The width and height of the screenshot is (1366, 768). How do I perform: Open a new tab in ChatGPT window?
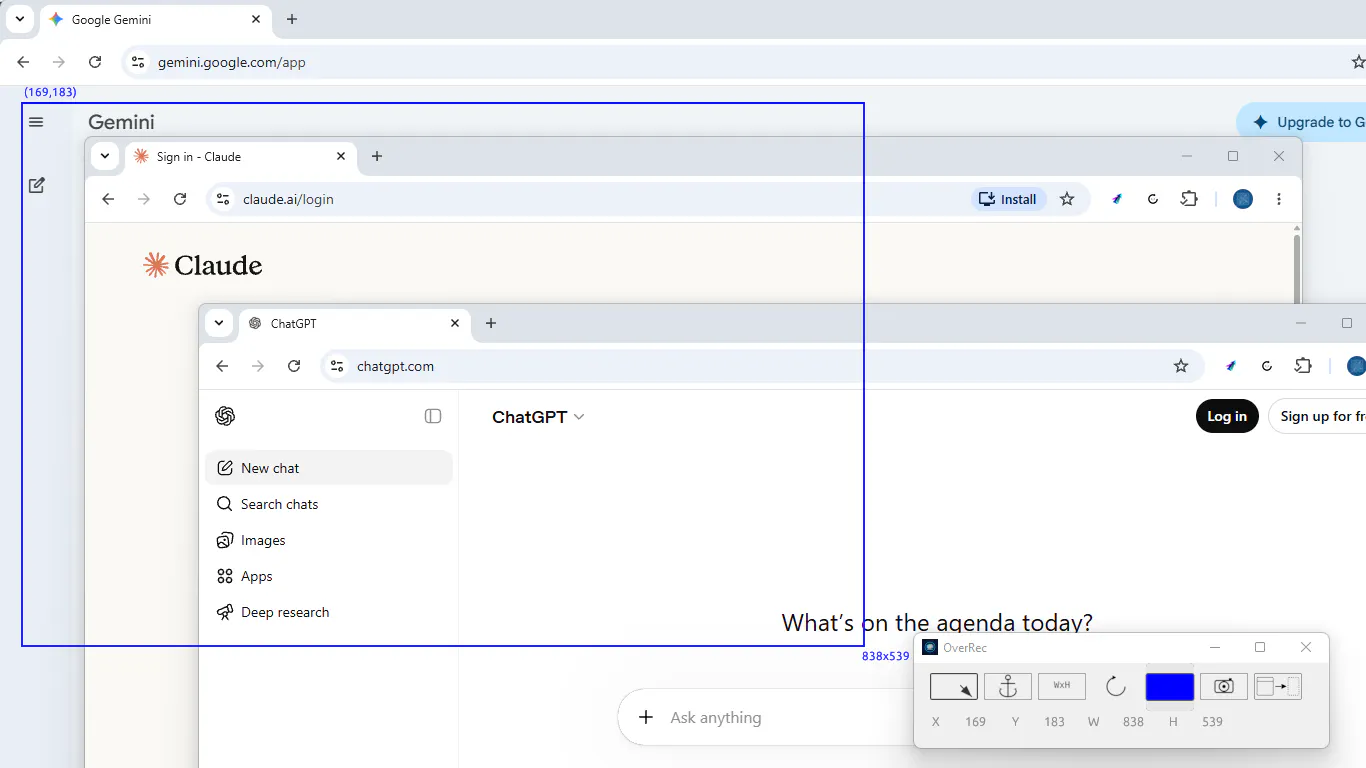(491, 323)
